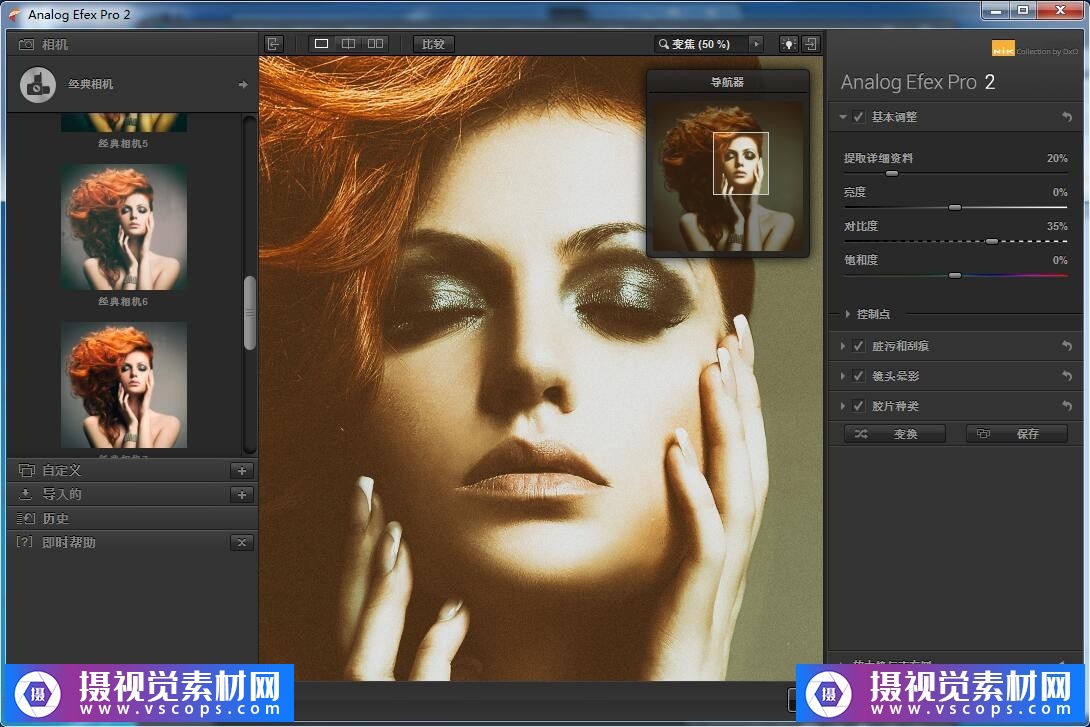Select single image view icon
1090x727 pixels.
321,44
